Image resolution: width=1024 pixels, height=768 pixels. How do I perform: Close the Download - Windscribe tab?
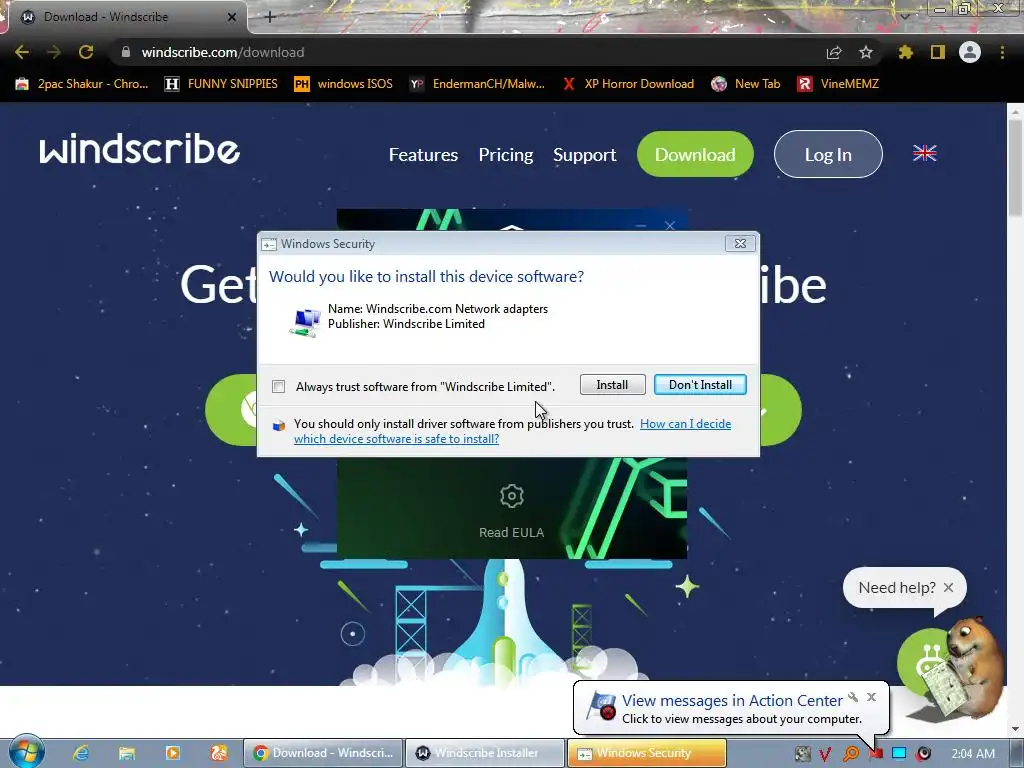(232, 17)
